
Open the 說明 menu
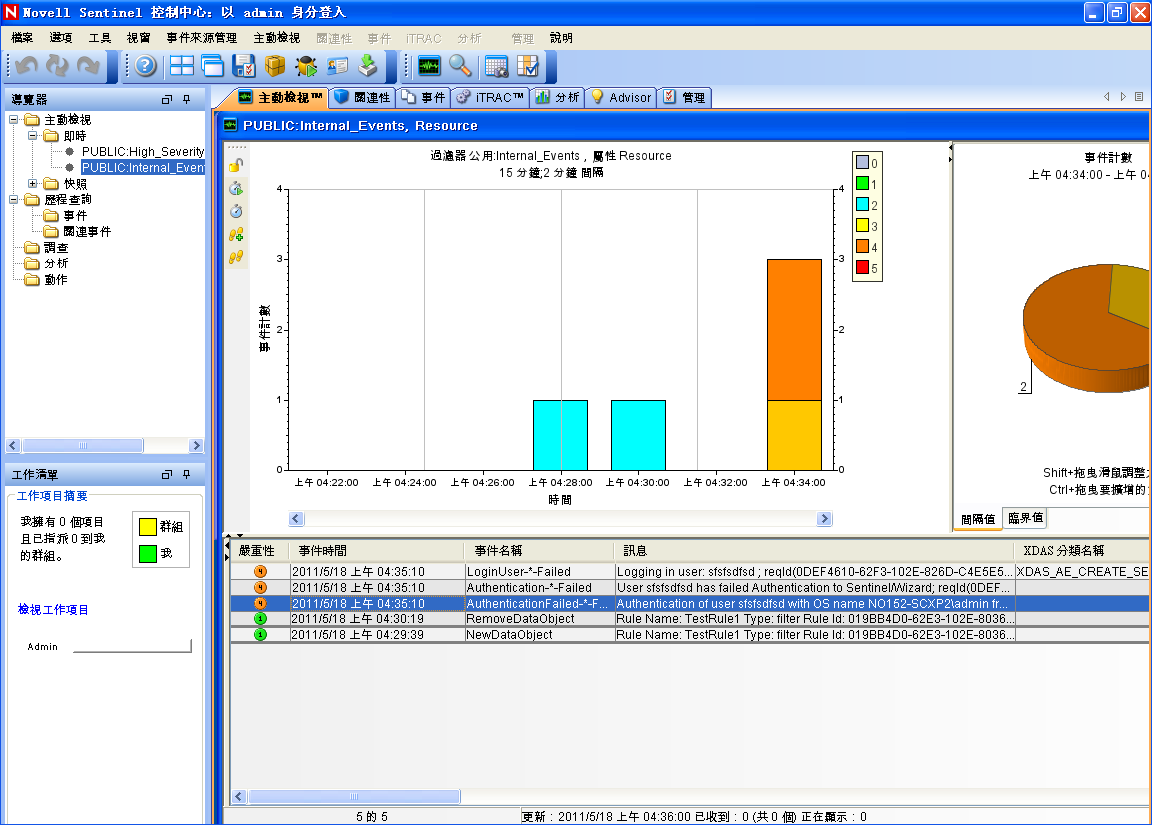(561, 37)
